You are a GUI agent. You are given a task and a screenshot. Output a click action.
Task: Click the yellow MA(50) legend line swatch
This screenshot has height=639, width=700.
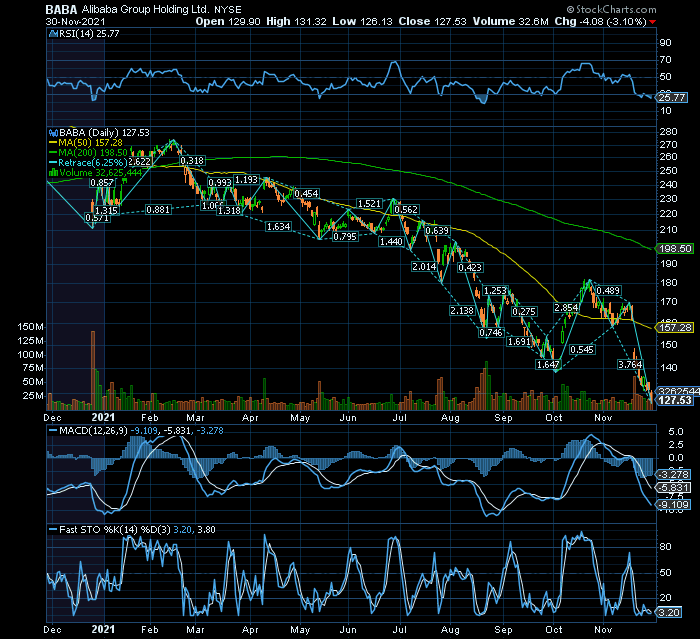click(53, 143)
